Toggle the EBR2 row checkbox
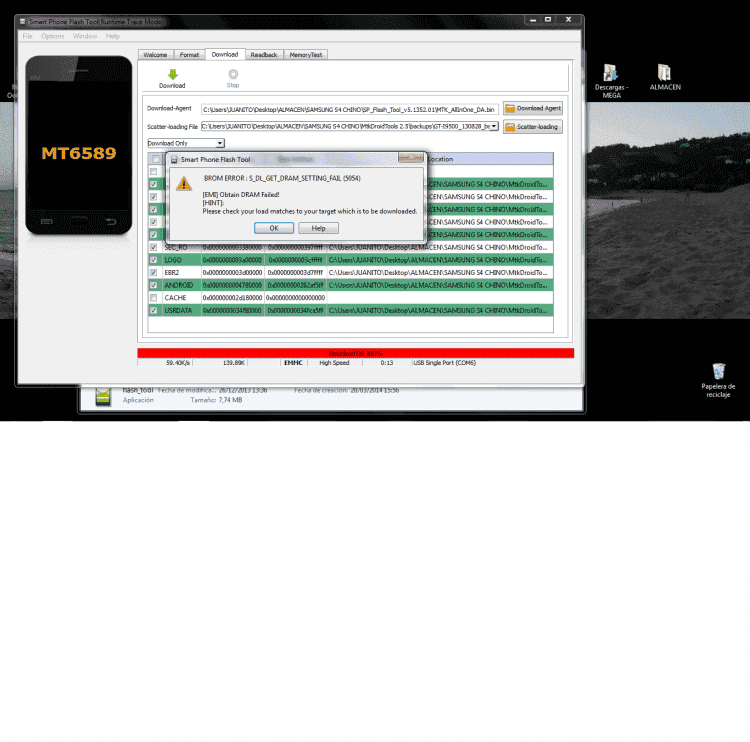The height and width of the screenshot is (742, 750). pyautogui.click(x=154, y=273)
